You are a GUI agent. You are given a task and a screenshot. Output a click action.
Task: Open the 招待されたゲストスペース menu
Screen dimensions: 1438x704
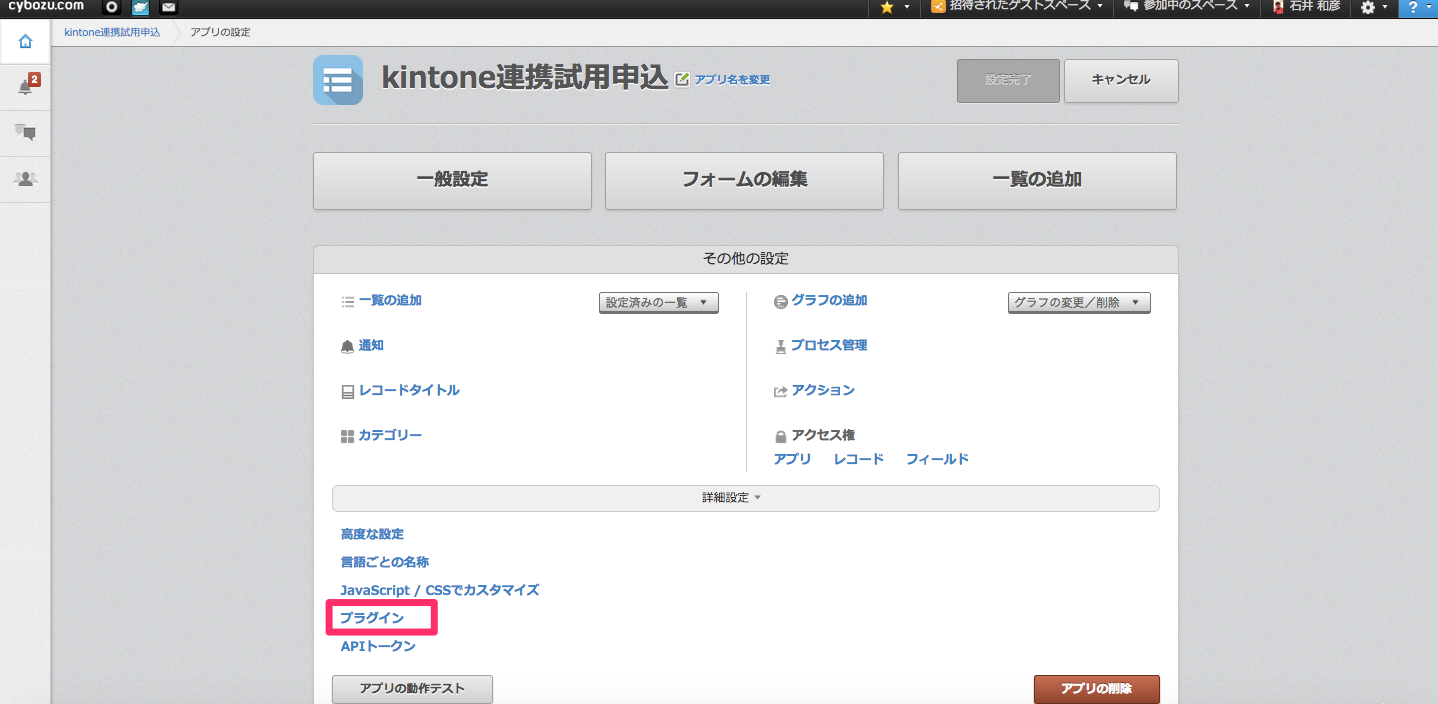1015,7
